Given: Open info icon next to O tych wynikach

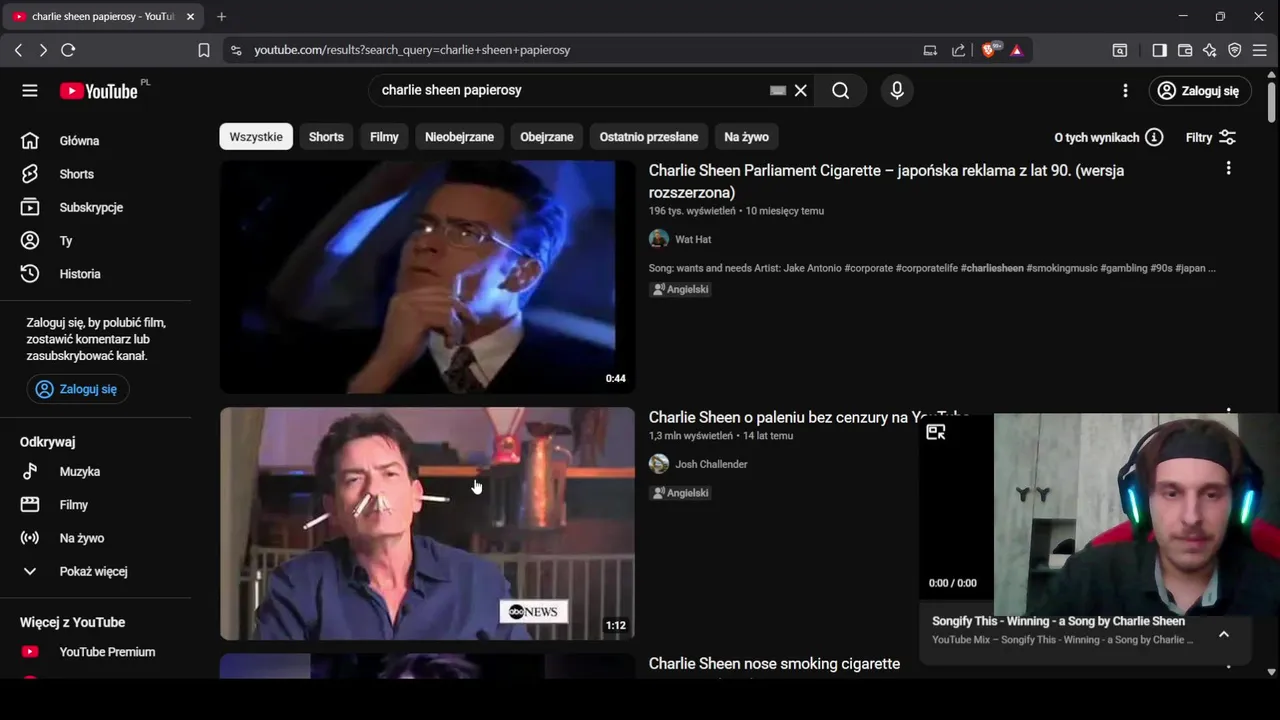Looking at the screenshot, I should pos(1154,137).
